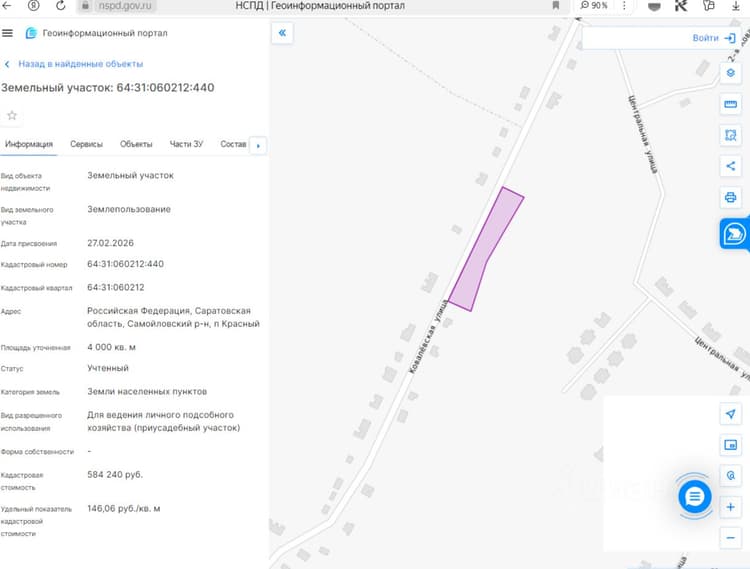The image size is (750, 569).
Task: Open the Части ЗУ tab
Action: point(186,144)
